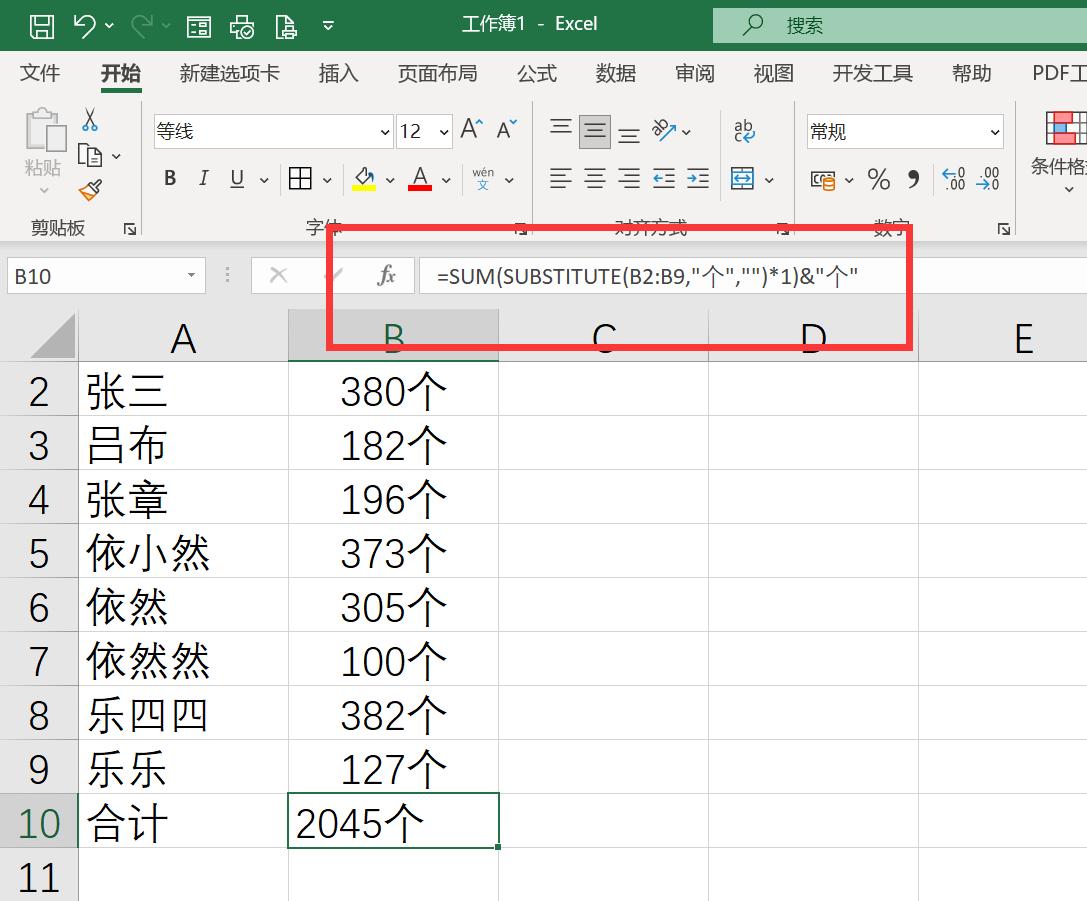Toggle underline formatting

click(235, 178)
